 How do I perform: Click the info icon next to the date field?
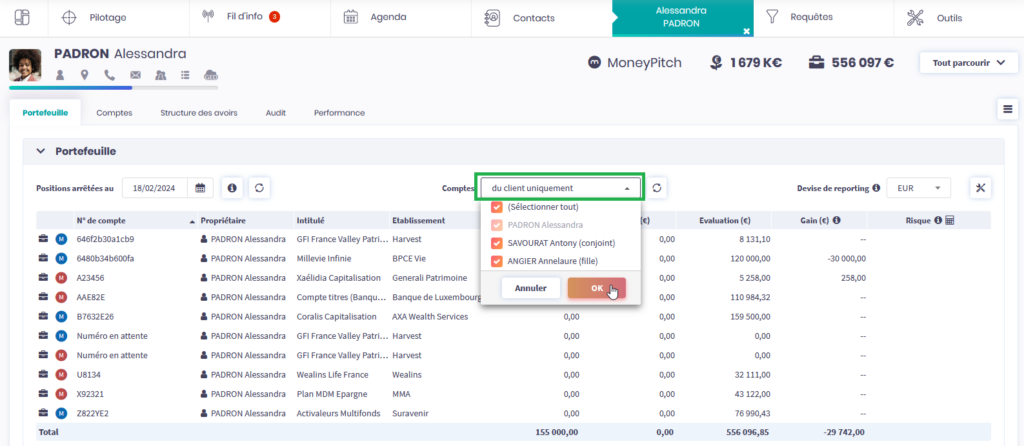coord(232,187)
